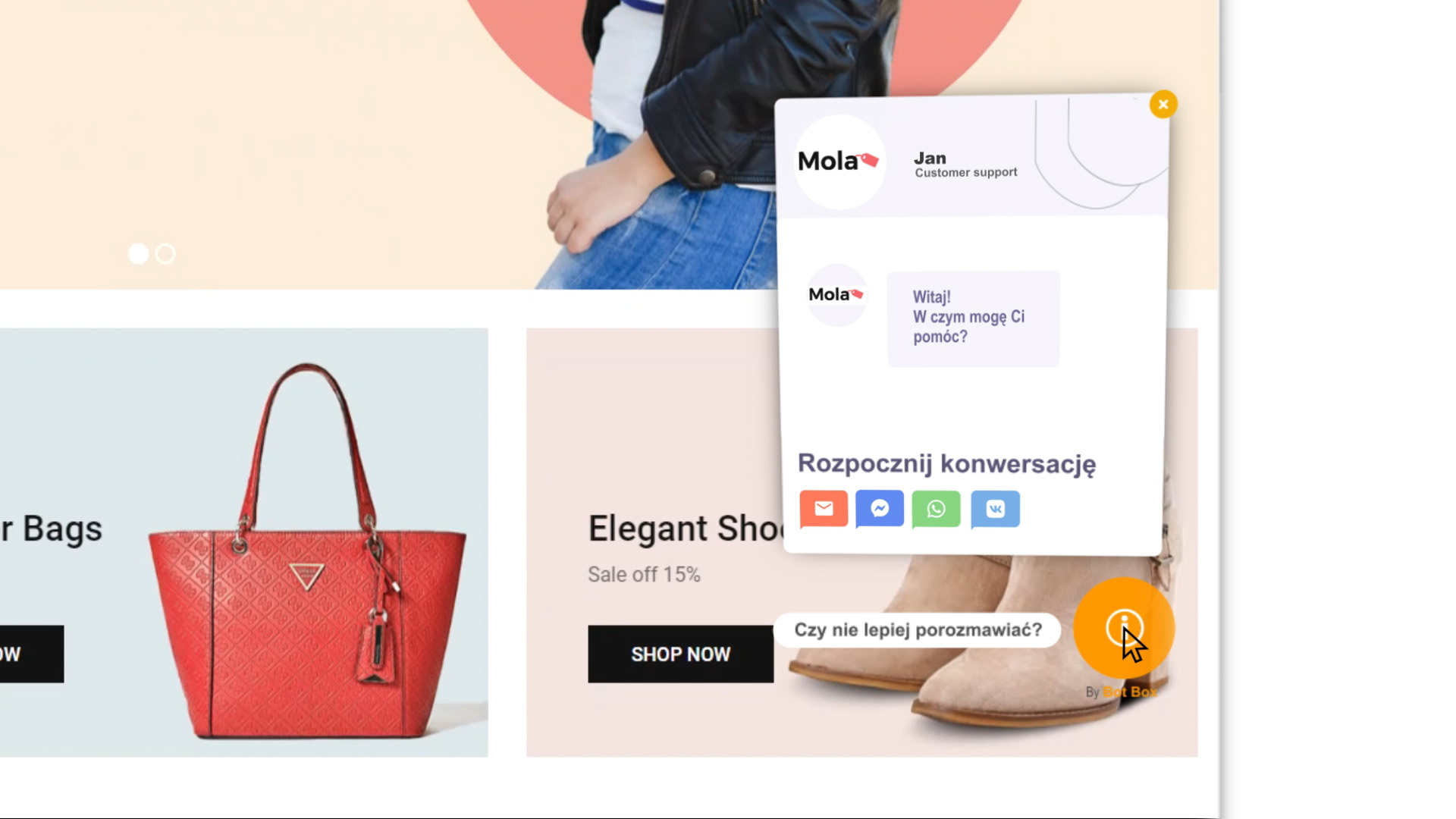Click the "Rozpocznij konwersację" heading
The image size is (1456, 819).
[946, 463]
